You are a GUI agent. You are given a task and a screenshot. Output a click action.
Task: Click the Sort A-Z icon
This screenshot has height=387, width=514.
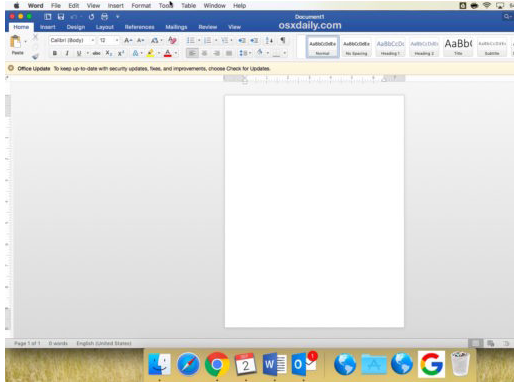269,40
